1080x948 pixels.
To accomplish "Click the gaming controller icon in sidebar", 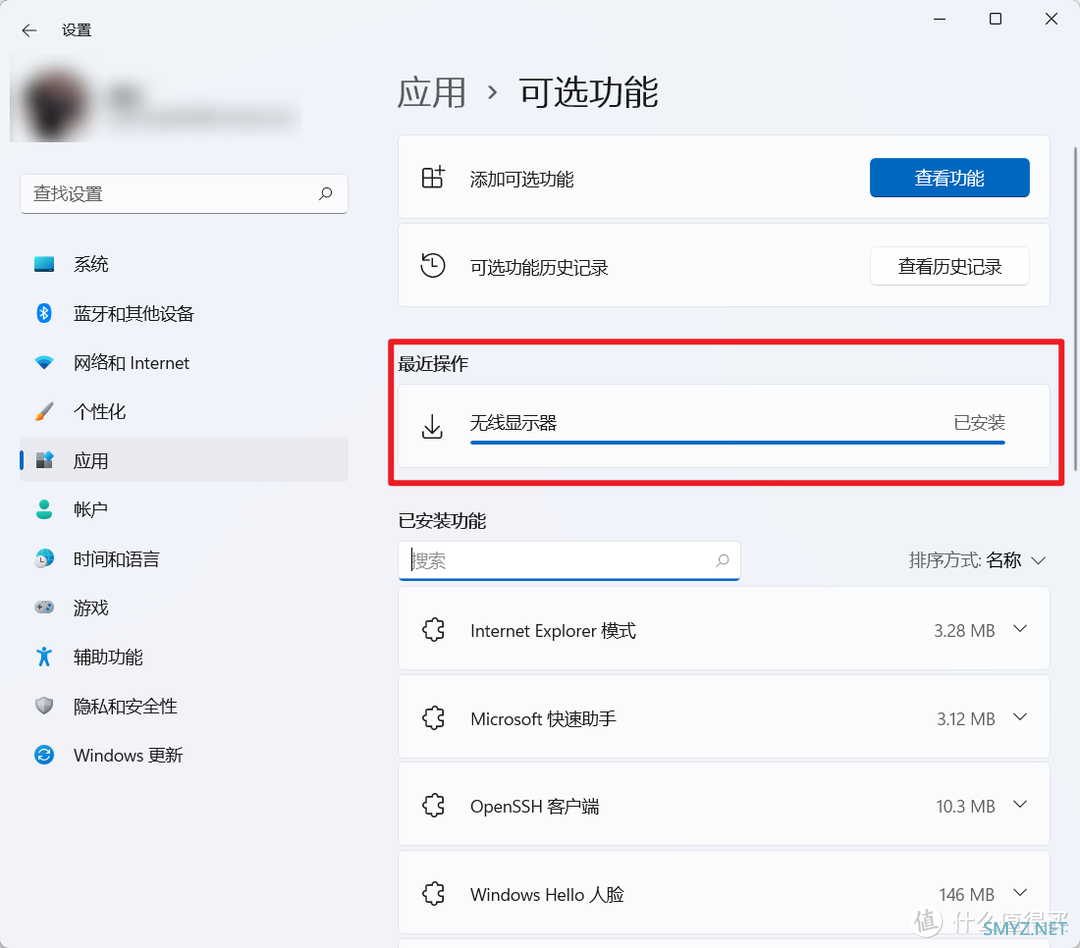I will [x=44, y=608].
